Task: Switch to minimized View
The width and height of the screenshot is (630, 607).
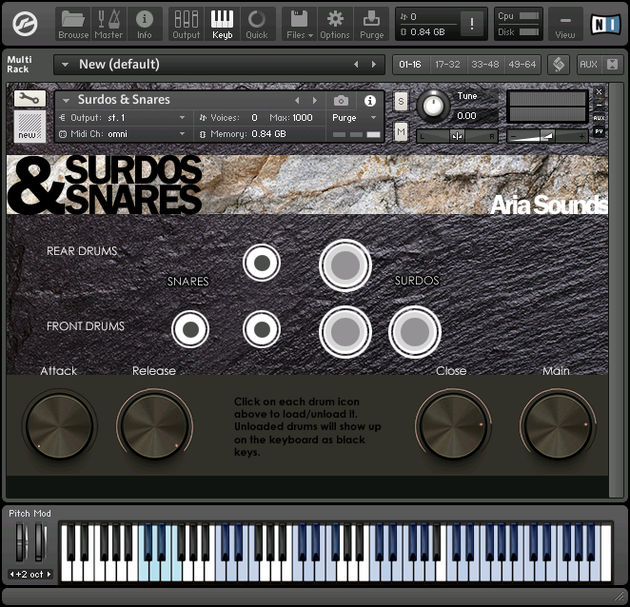Action: point(565,24)
